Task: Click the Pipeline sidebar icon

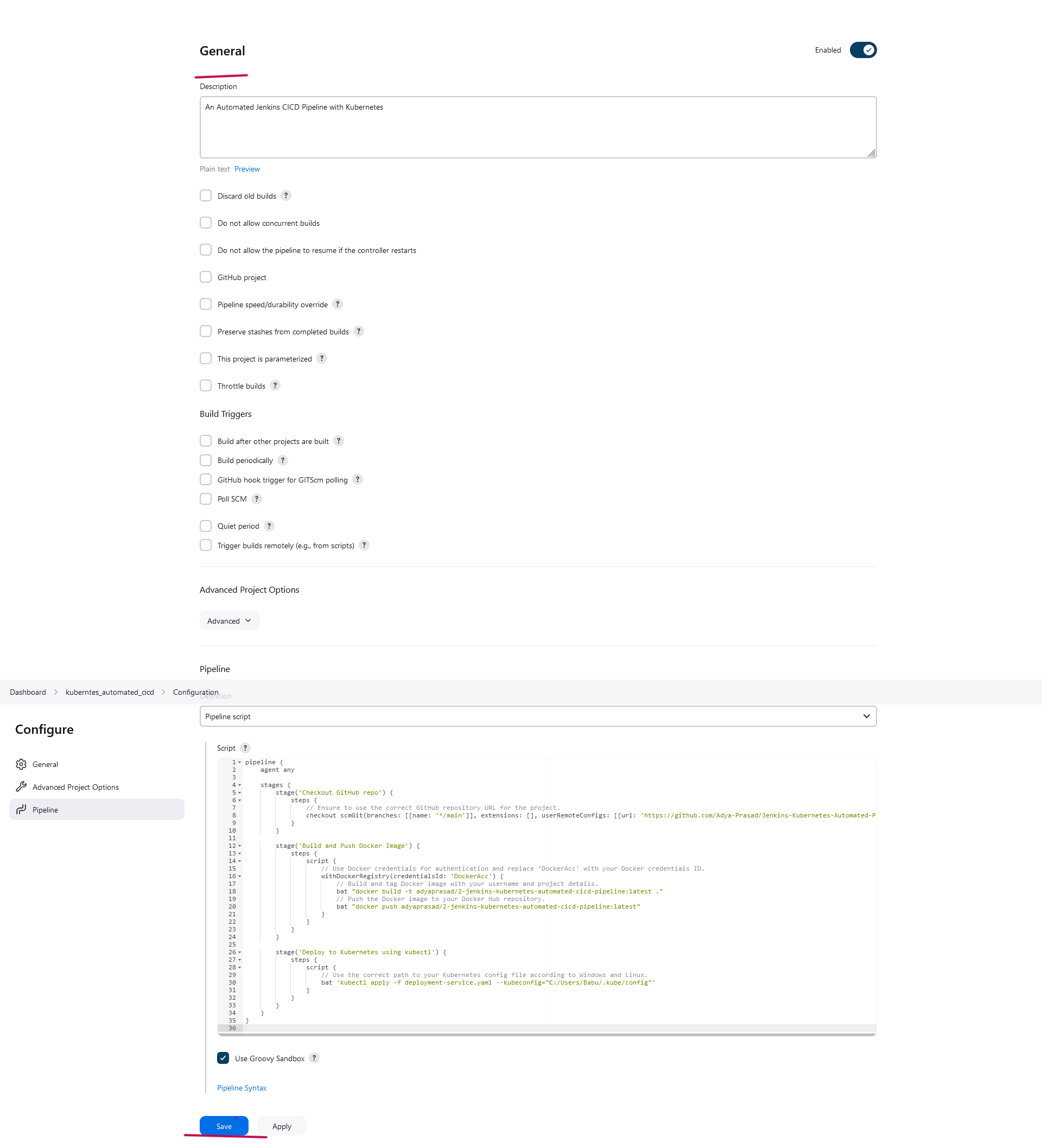Action: coord(21,810)
